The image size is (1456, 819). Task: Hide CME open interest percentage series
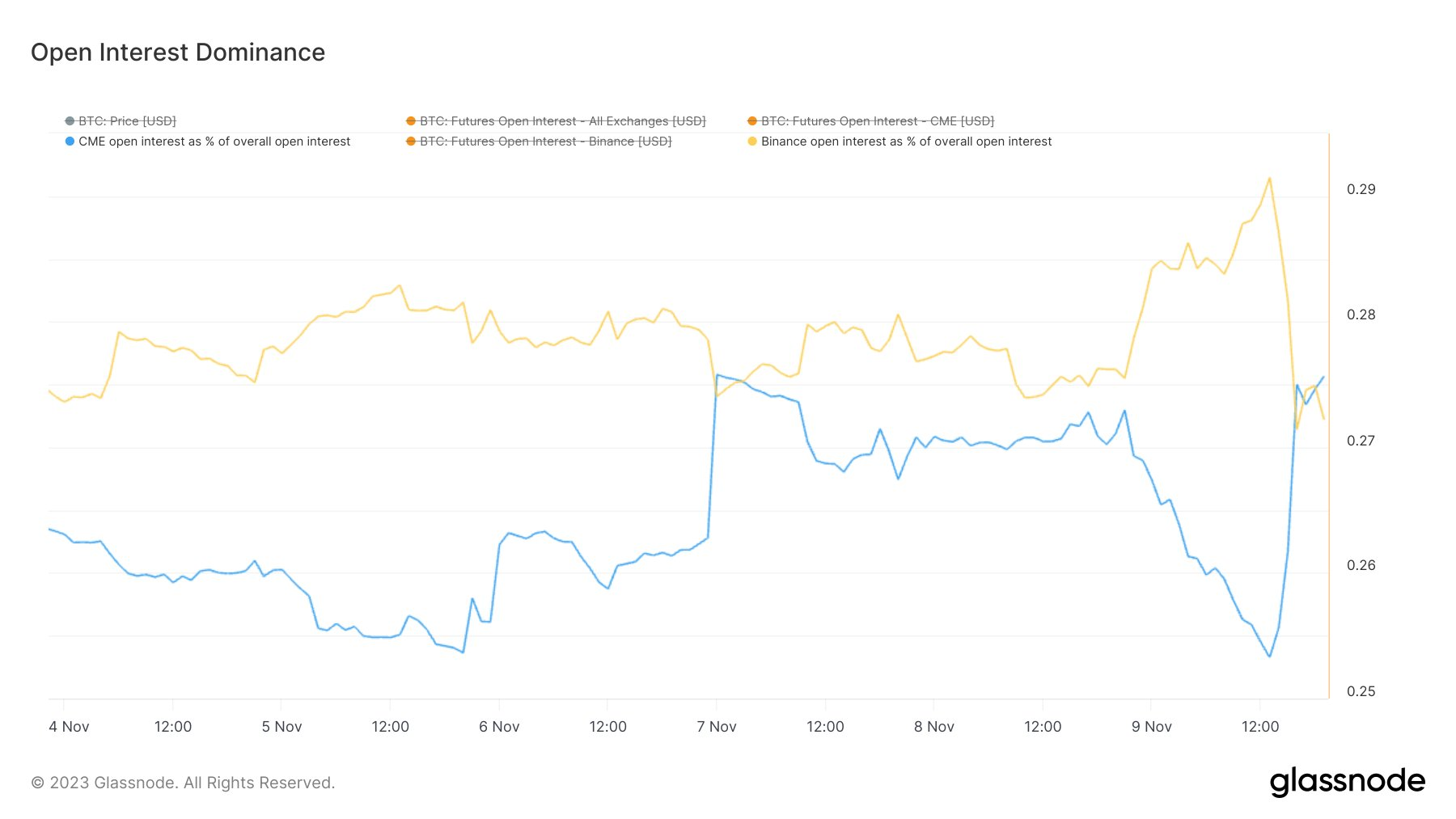[x=214, y=141]
